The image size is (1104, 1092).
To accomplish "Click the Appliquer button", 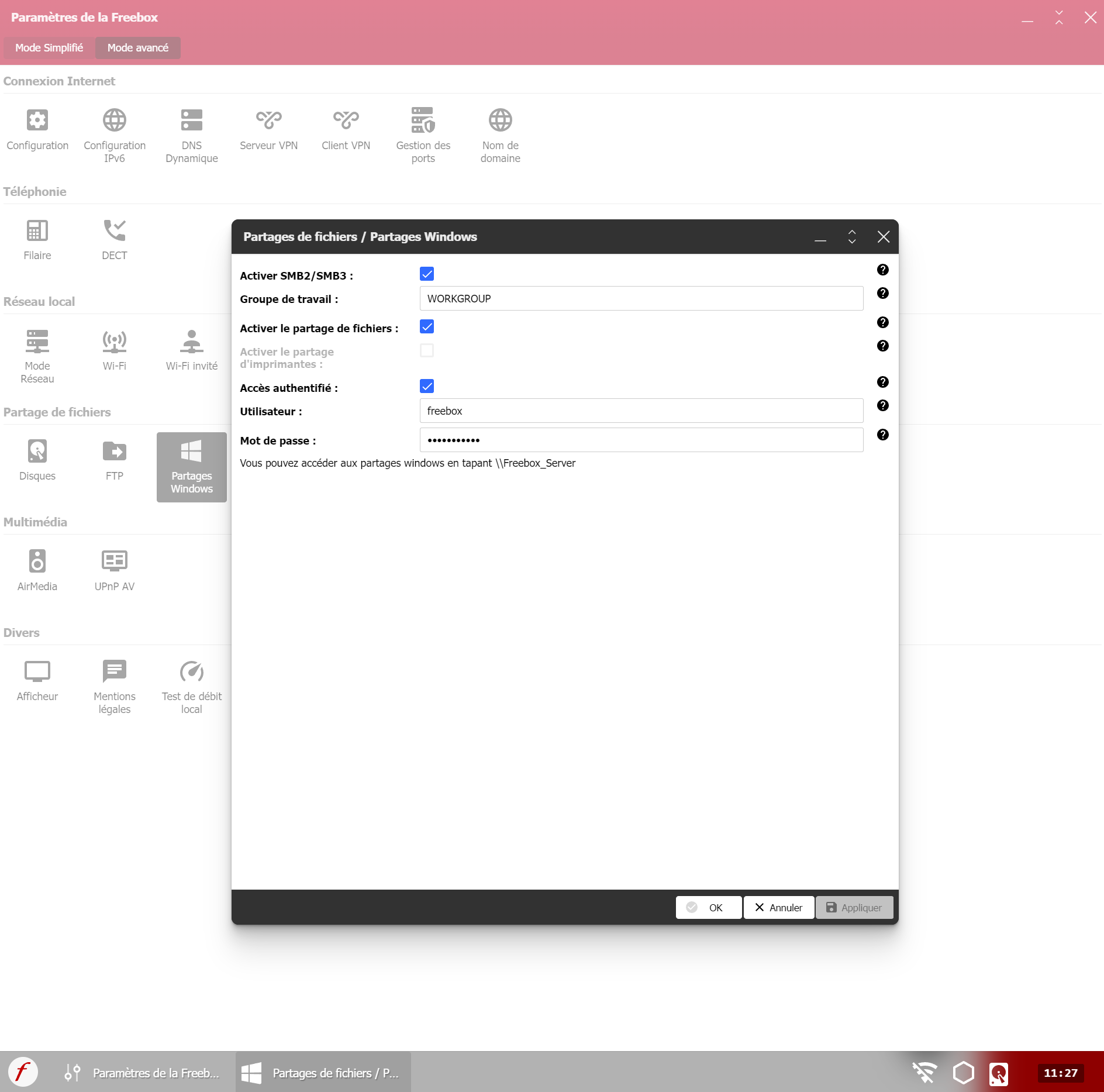I will click(x=854, y=907).
